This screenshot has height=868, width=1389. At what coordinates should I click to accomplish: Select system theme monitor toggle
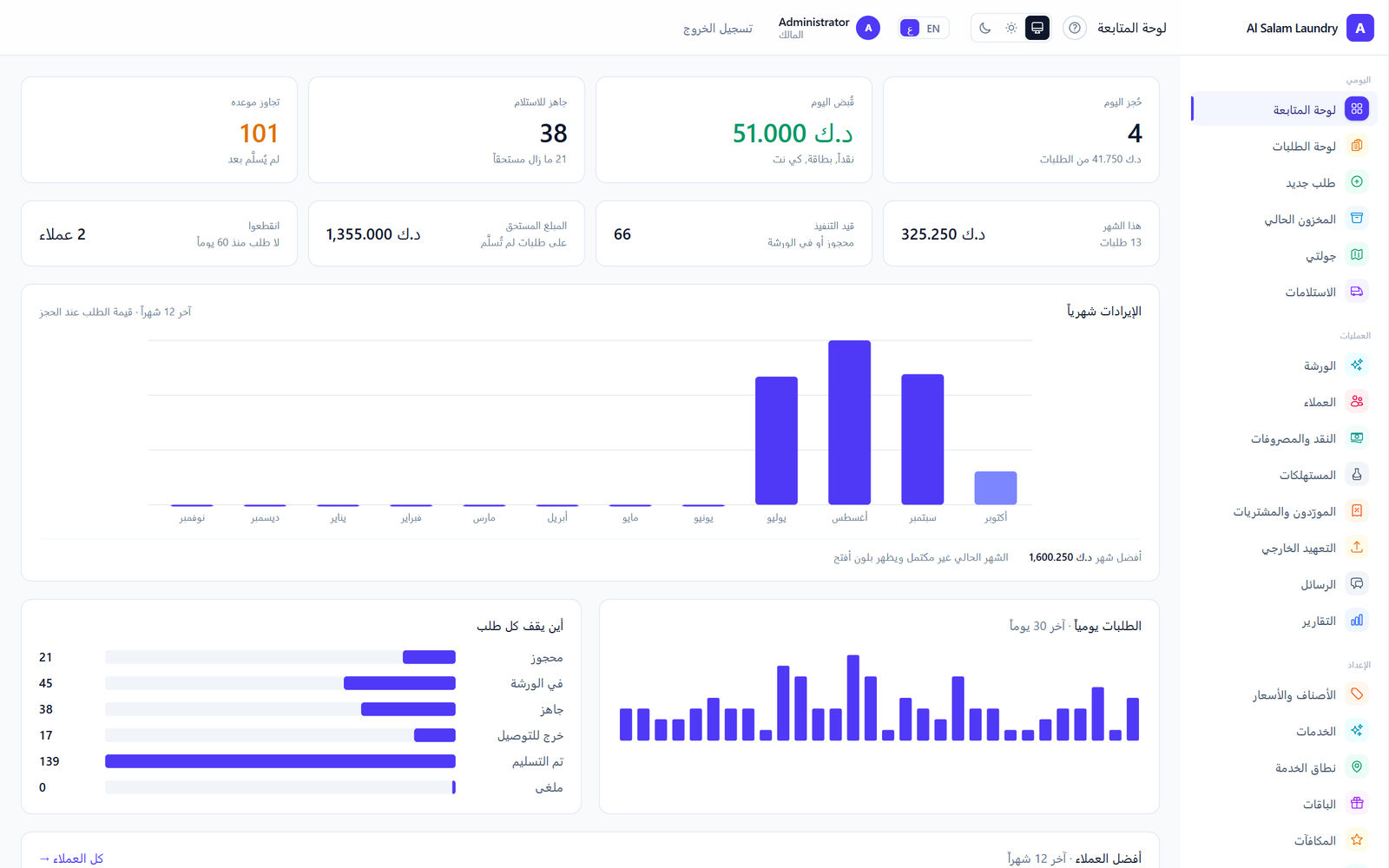pyautogui.click(x=1037, y=28)
